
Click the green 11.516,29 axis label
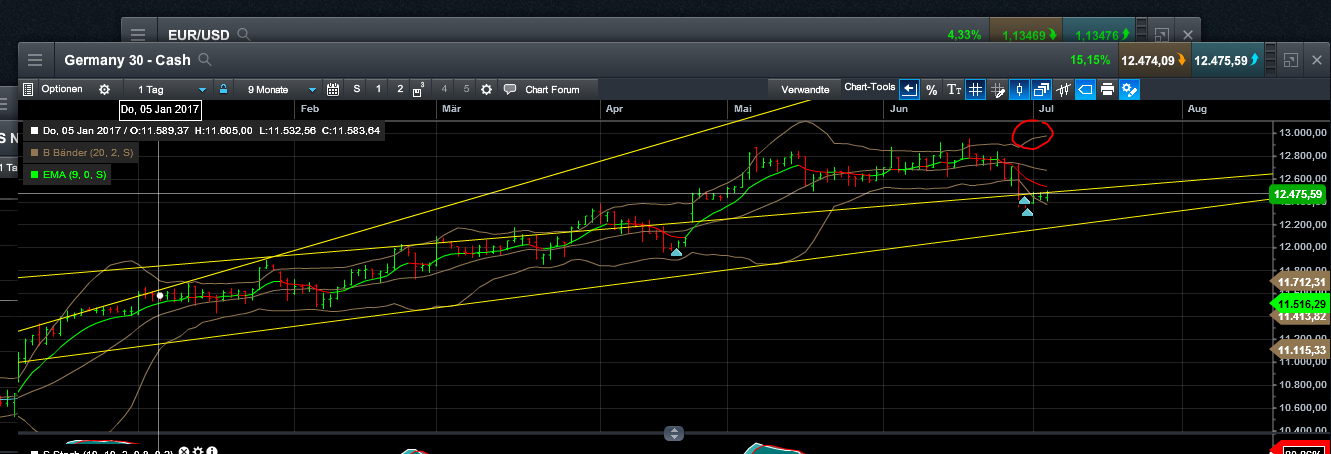[x=1298, y=303]
